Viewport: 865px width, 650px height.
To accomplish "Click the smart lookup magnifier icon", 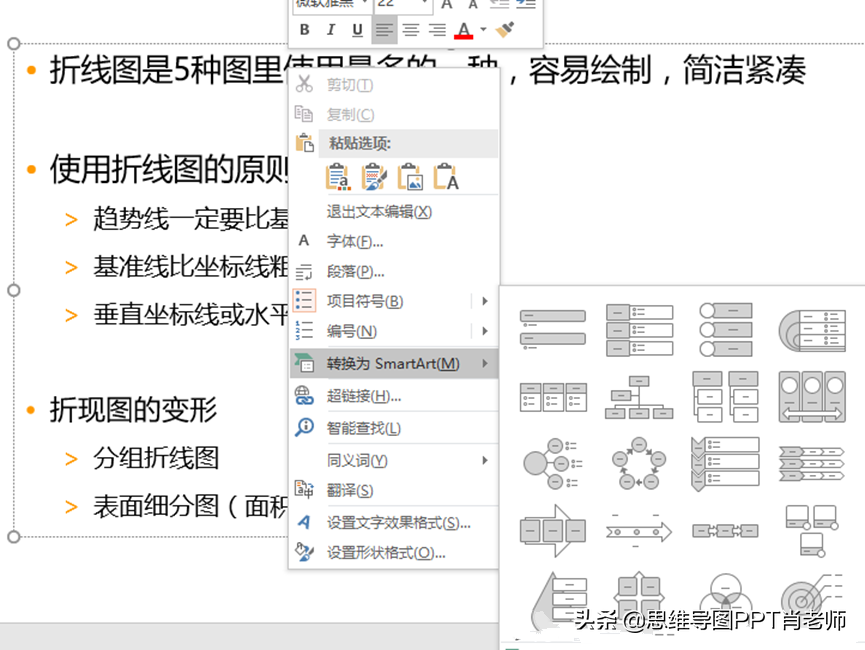I will [304, 428].
